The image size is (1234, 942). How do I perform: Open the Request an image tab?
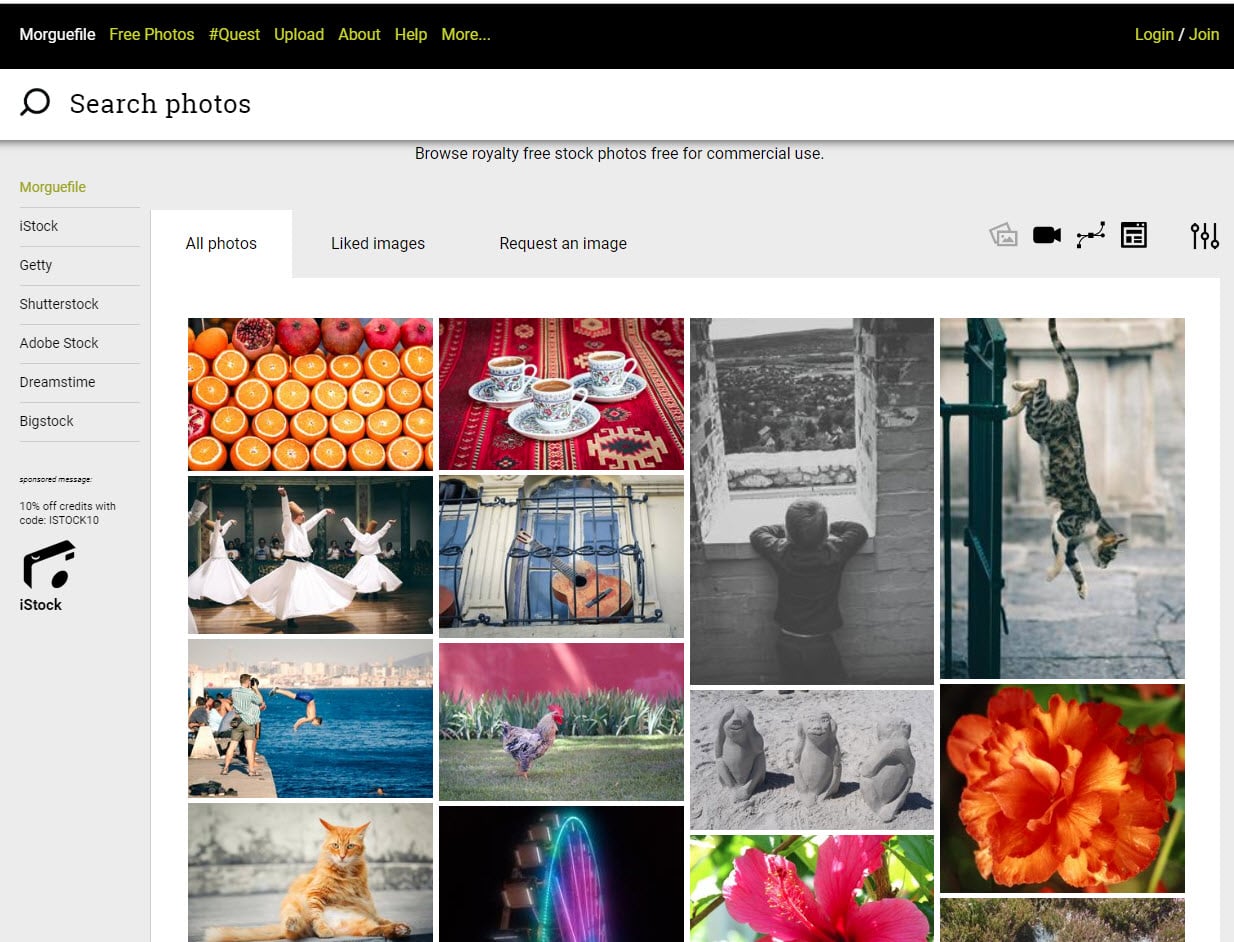[563, 243]
